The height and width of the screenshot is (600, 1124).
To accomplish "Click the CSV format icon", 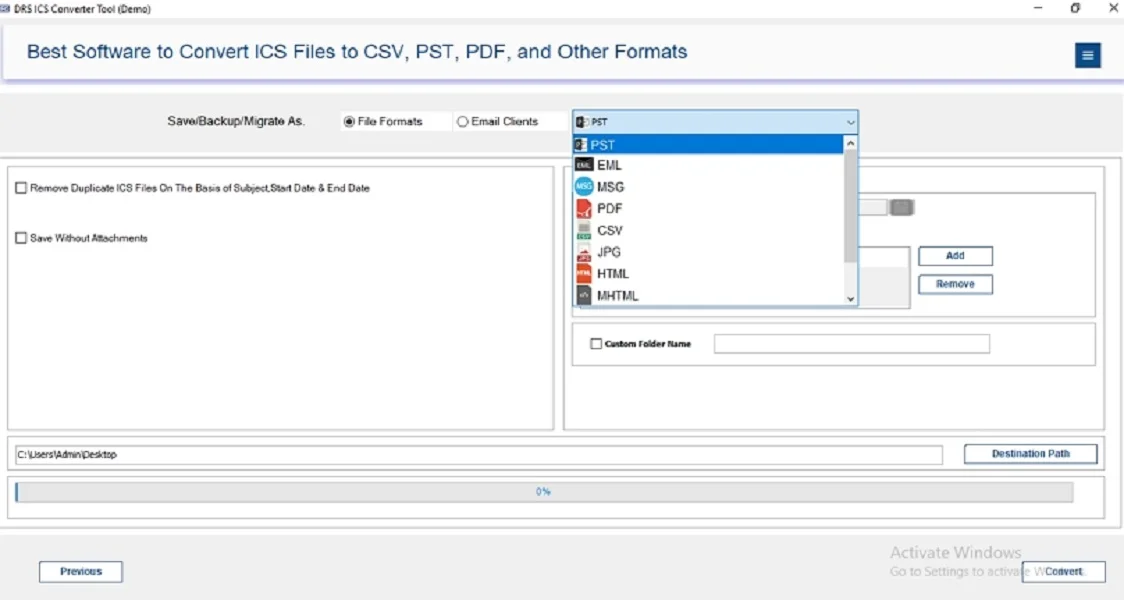I will [584, 230].
